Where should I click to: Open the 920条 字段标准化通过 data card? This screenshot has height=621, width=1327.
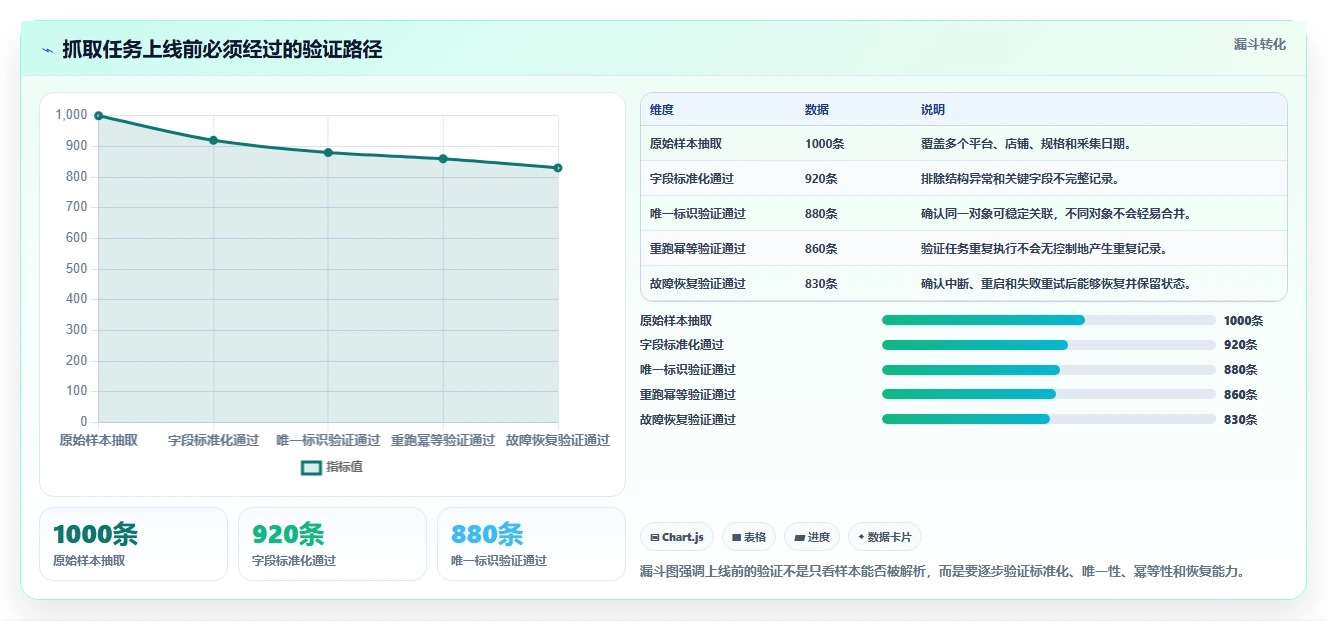coord(332,544)
